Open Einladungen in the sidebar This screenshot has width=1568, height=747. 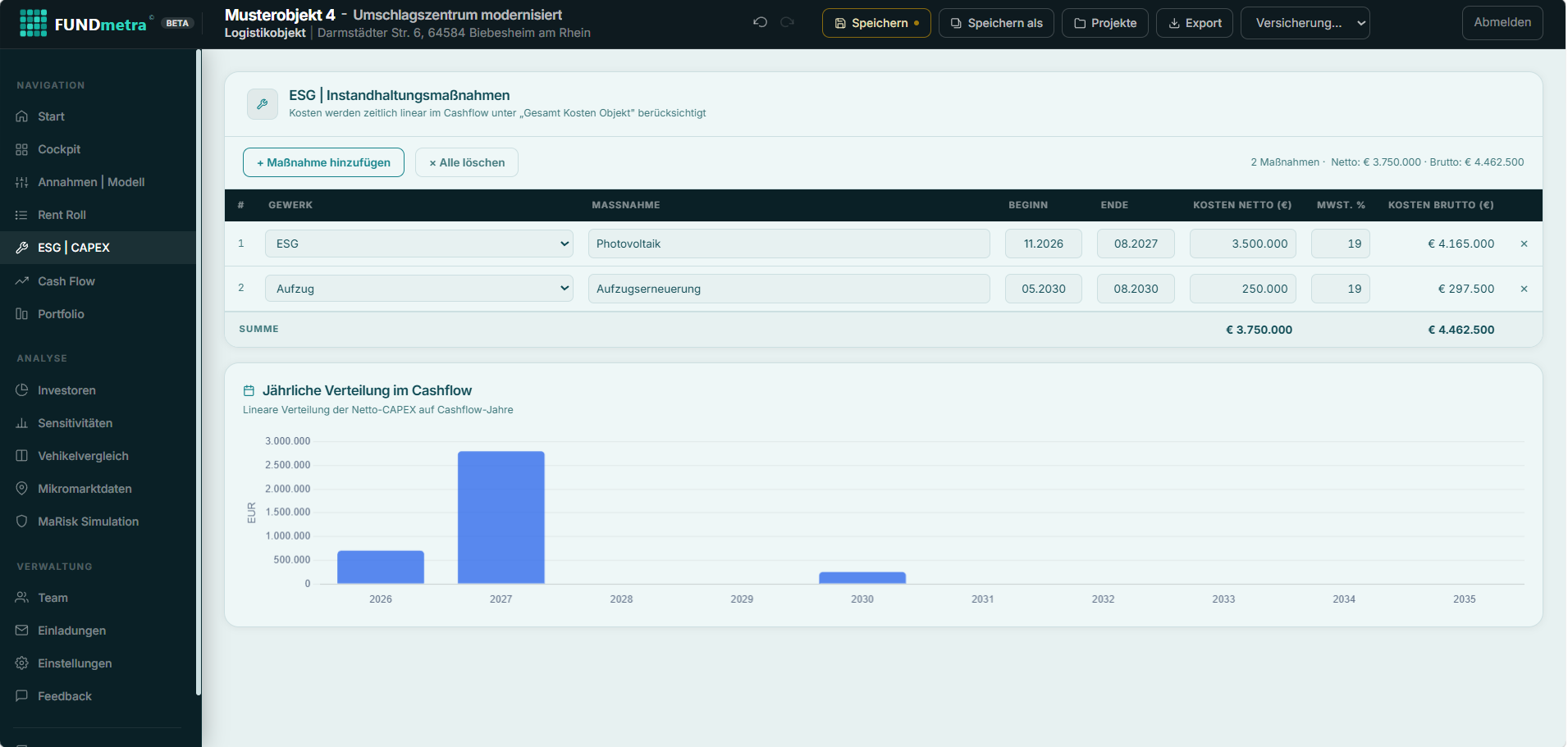click(x=98, y=631)
